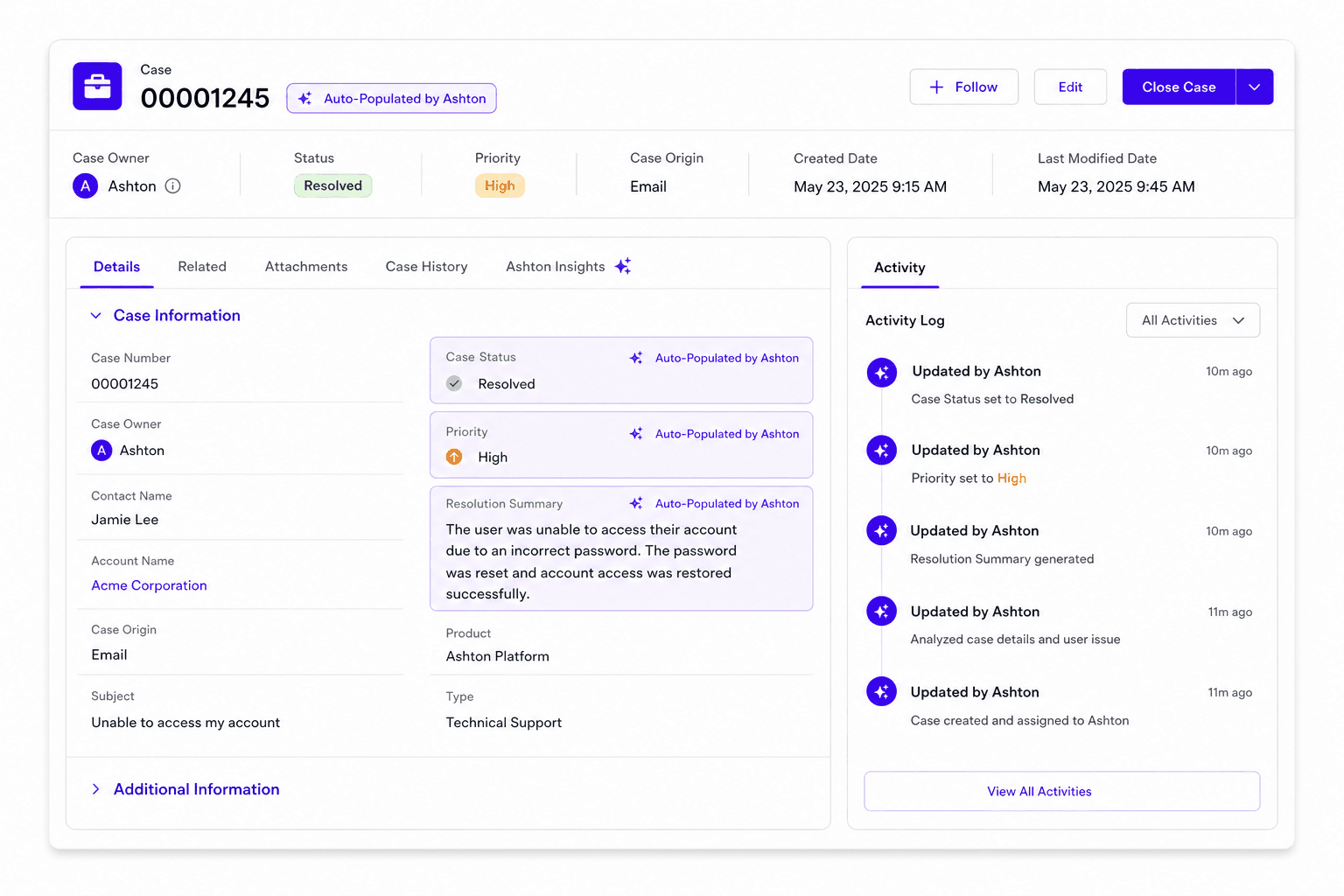Click subject Unable to access my account
The image size is (1344, 896).
click(185, 722)
